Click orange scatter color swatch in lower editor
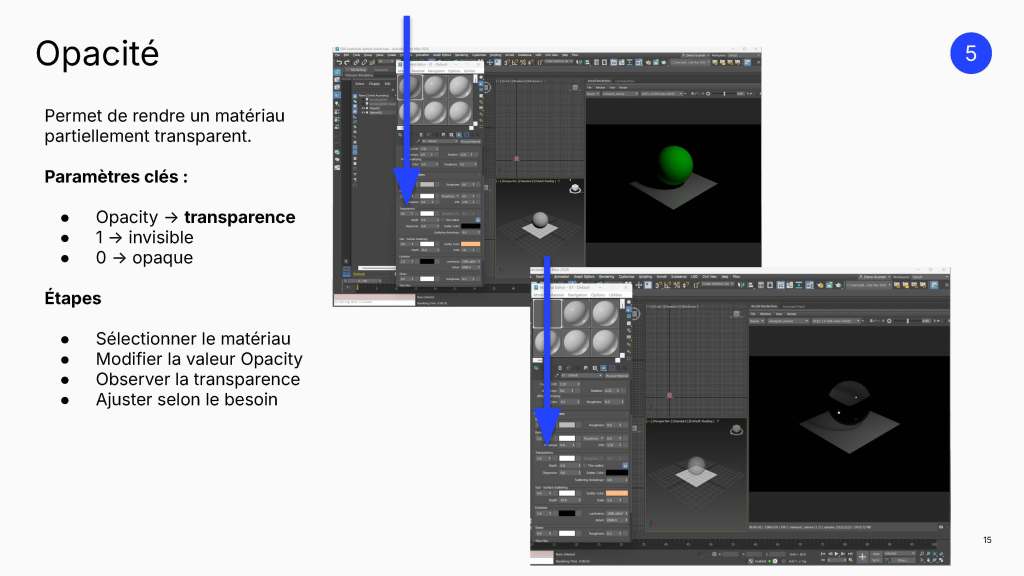 point(616,493)
